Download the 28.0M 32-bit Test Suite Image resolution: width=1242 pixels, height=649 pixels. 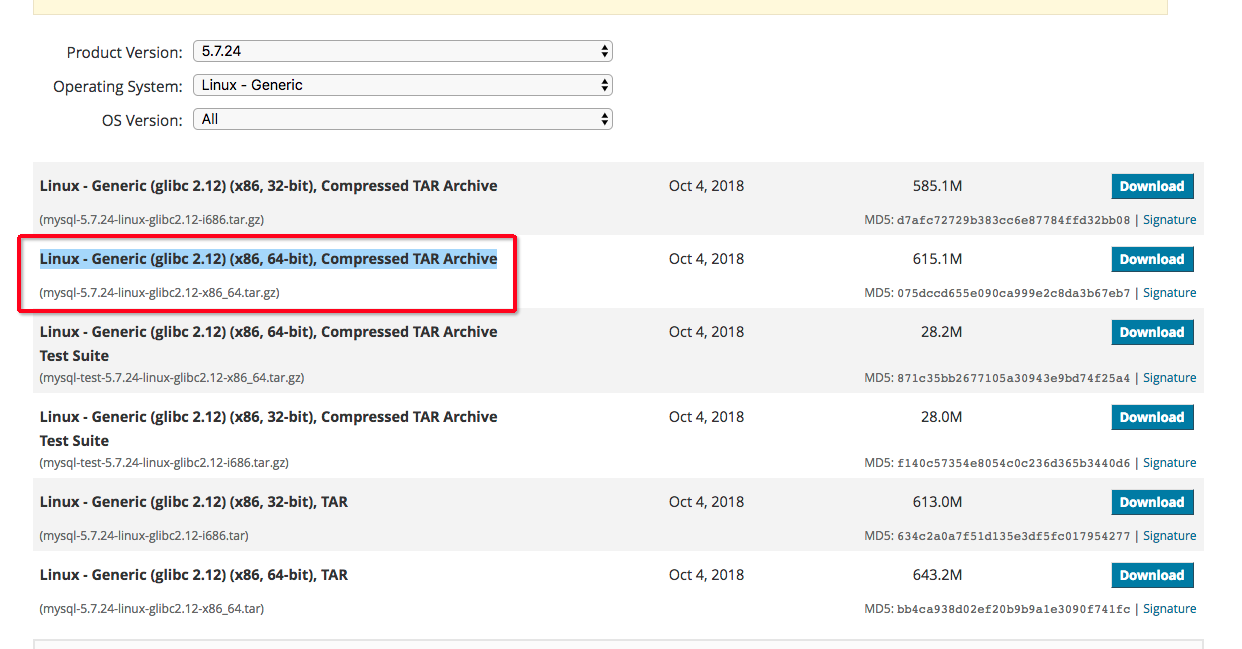pos(1152,417)
